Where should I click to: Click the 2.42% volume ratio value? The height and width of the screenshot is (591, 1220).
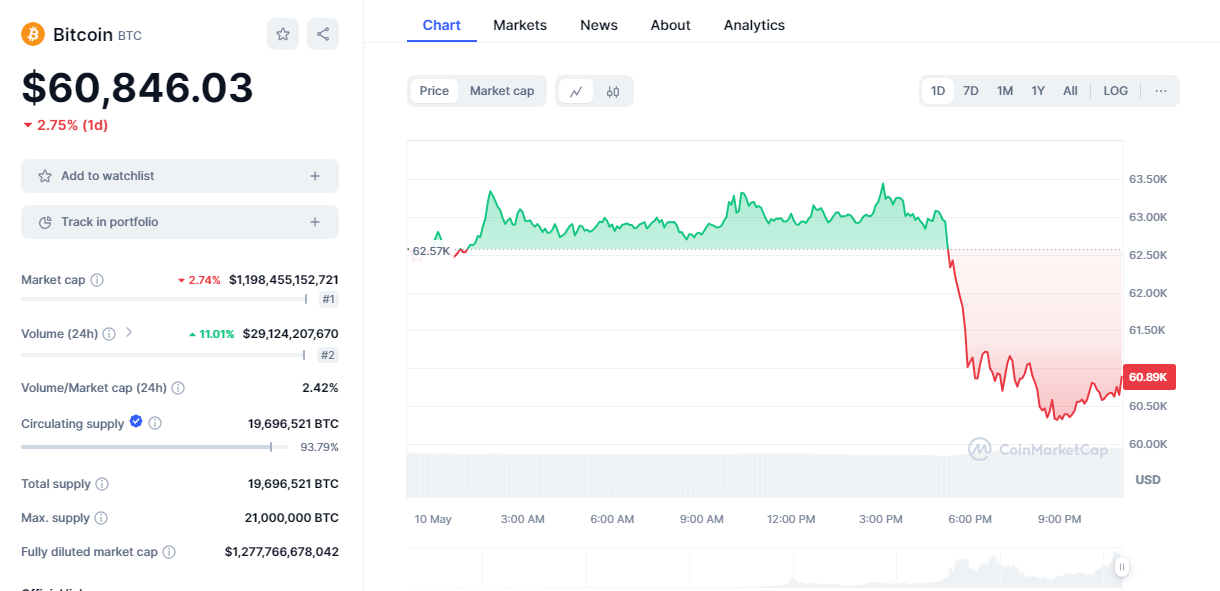[x=320, y=388]
